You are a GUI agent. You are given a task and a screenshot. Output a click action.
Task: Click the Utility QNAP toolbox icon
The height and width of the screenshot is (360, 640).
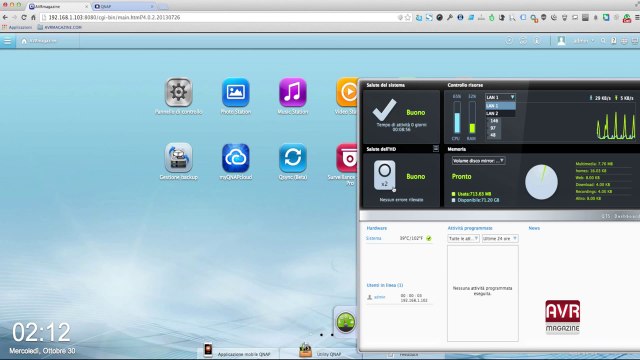point(305,350)
